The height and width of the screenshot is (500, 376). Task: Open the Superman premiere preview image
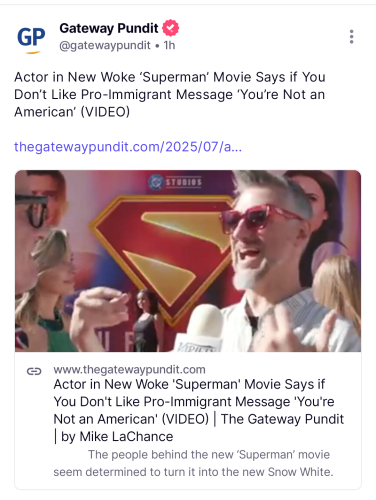coord(188,261)
